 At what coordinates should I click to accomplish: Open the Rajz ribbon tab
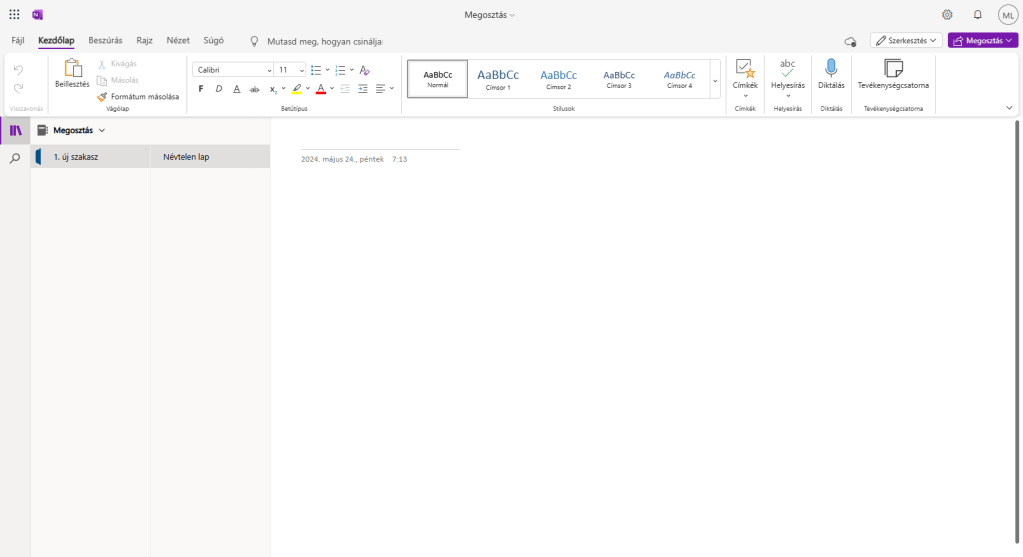[x=144, y=40]
